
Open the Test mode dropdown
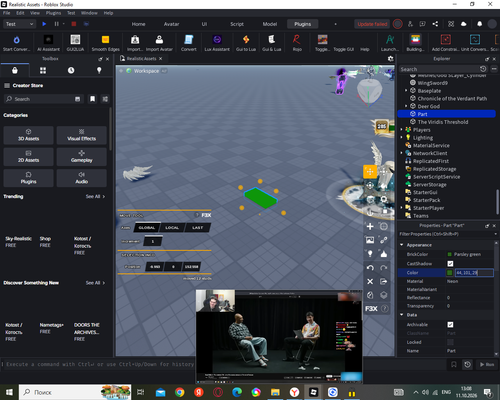19,24
